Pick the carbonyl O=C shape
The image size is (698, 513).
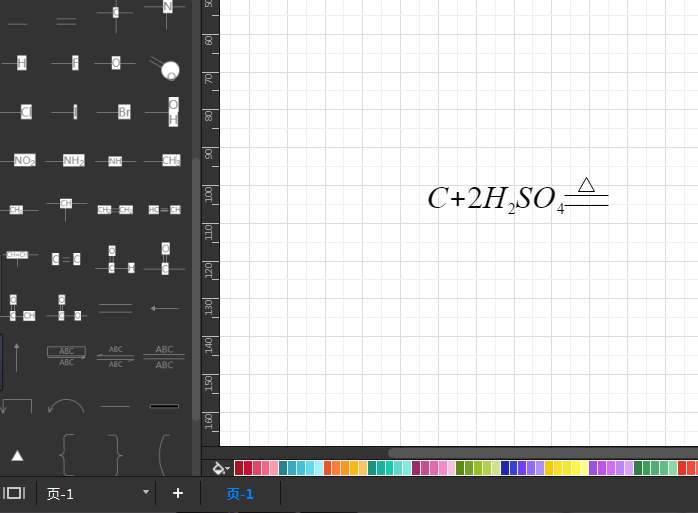164,259
